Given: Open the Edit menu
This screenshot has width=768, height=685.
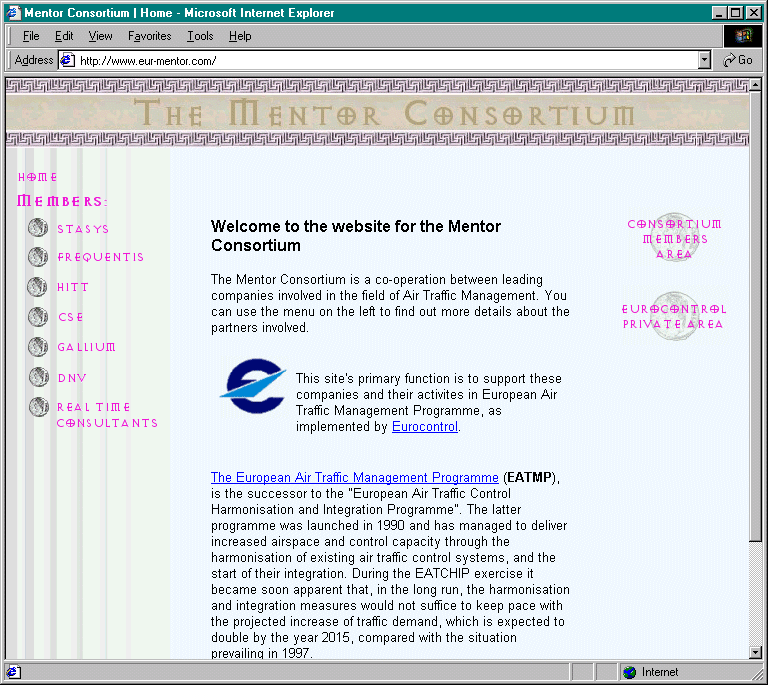Looking at the screenshot, I should [64, 36].
